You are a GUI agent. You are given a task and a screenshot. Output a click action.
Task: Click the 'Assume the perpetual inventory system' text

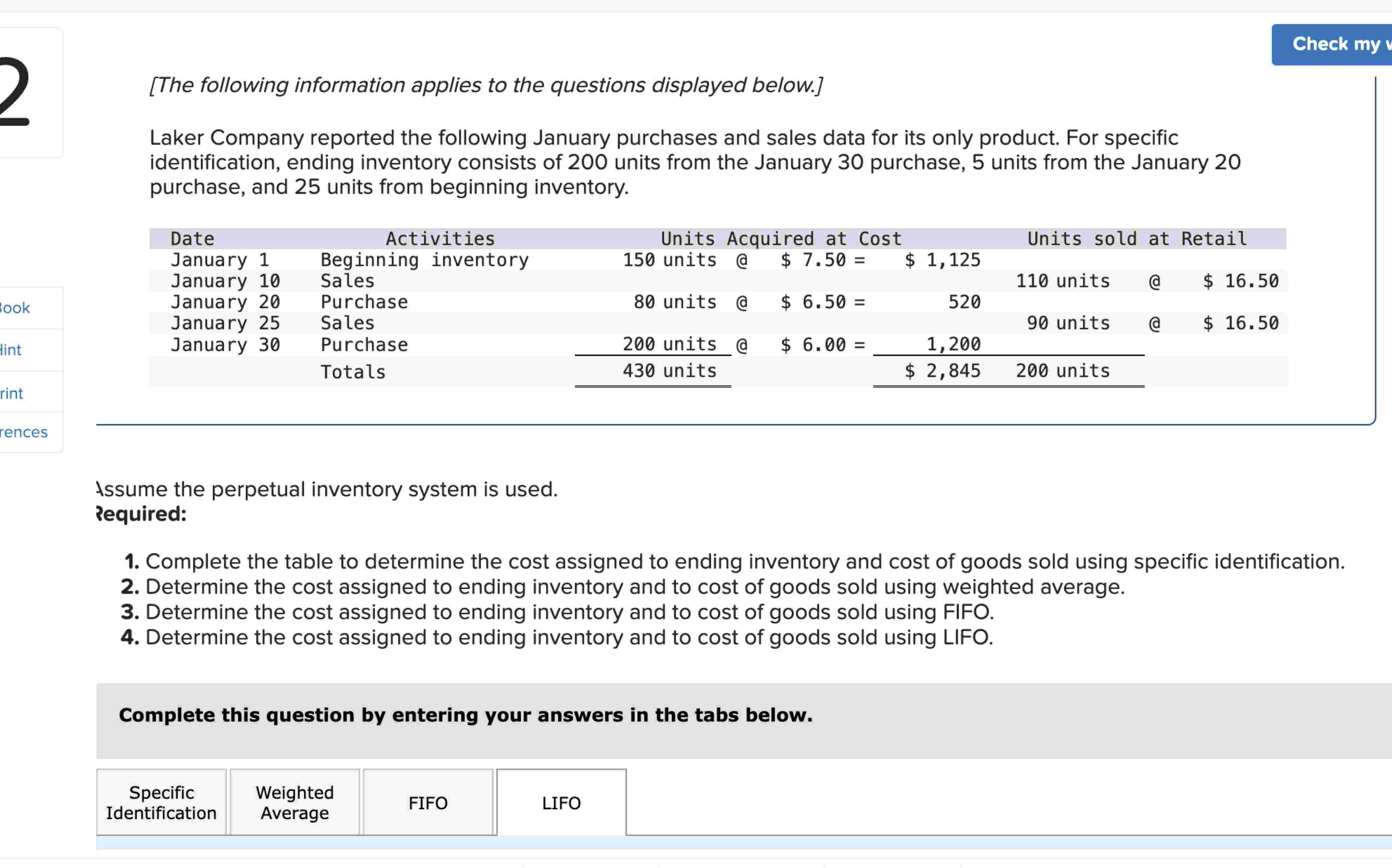pos(327,489)
